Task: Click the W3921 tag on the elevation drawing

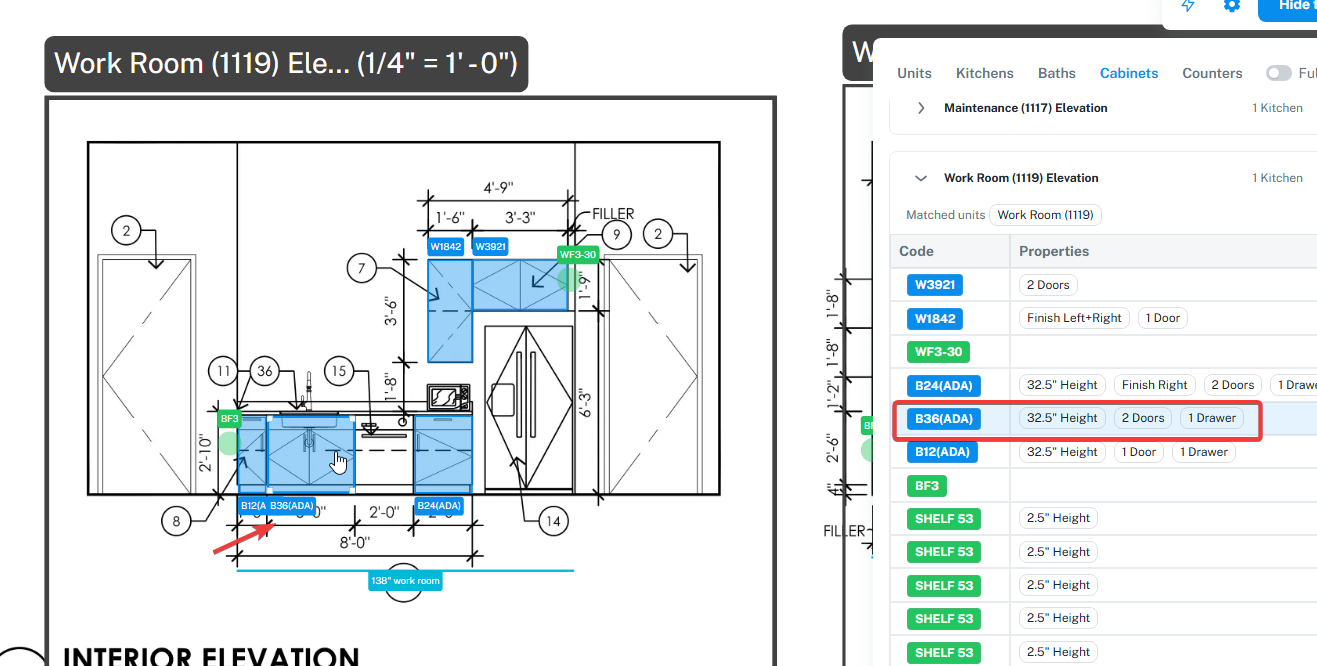Action: [490, 247]
